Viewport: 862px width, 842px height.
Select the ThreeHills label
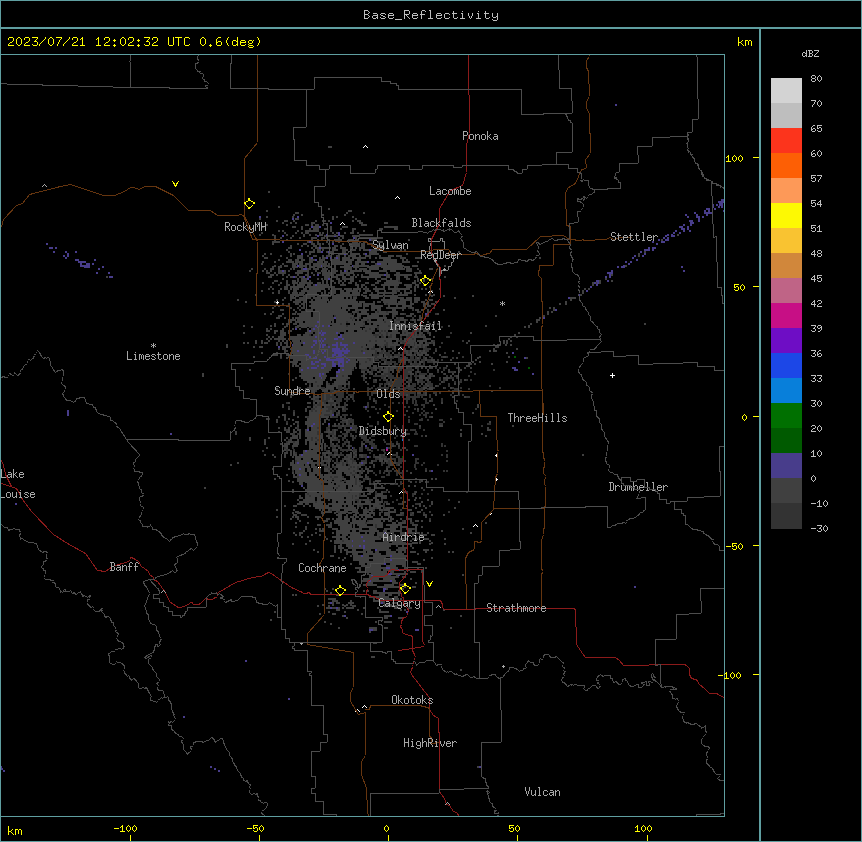pos(537,418)
